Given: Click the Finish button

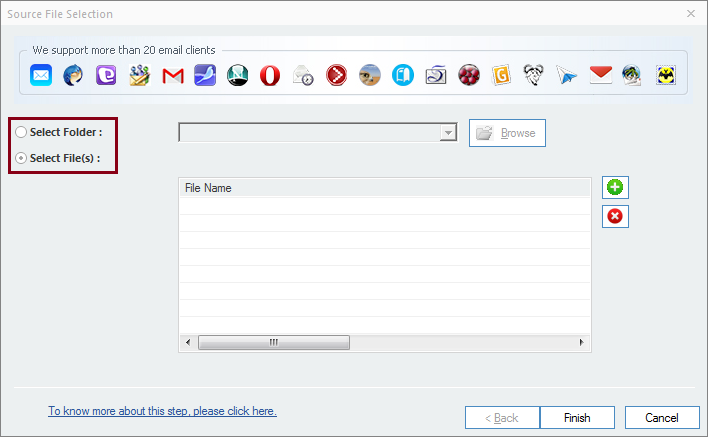Looking at the screenshot, I should tap(577, 418).
